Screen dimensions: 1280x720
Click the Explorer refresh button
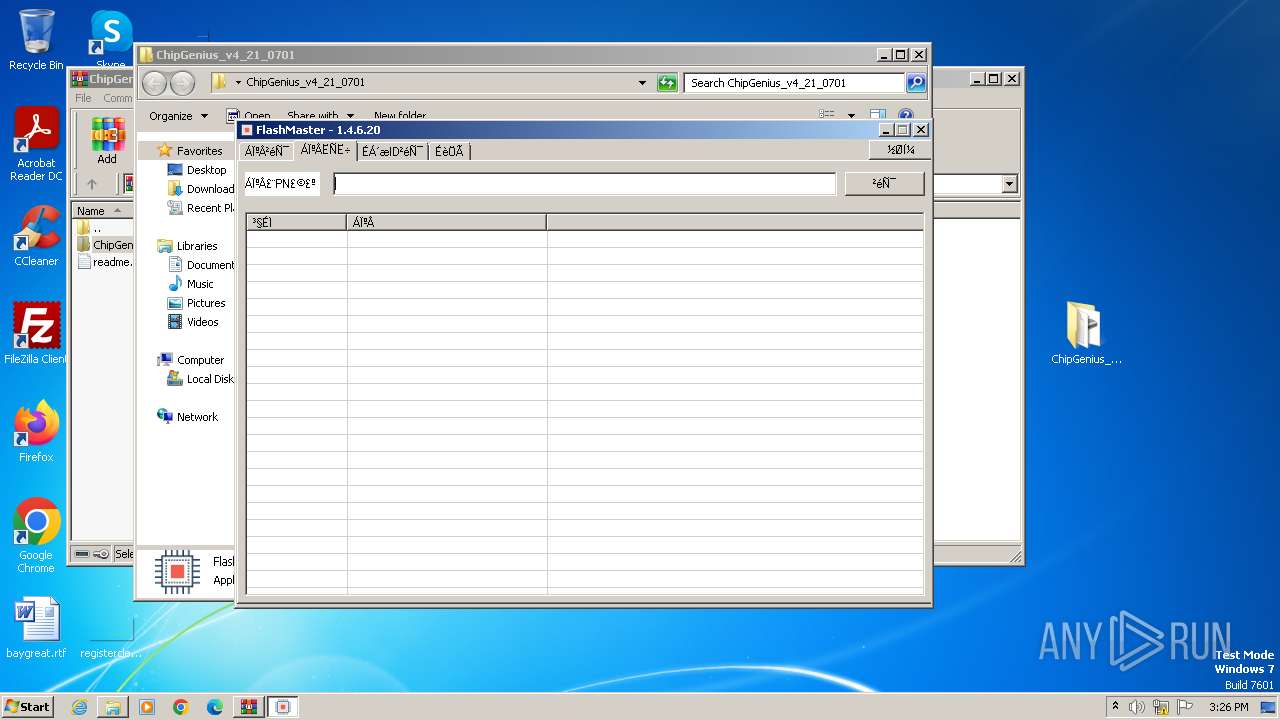pyautogui.click(x=667, y=83)
